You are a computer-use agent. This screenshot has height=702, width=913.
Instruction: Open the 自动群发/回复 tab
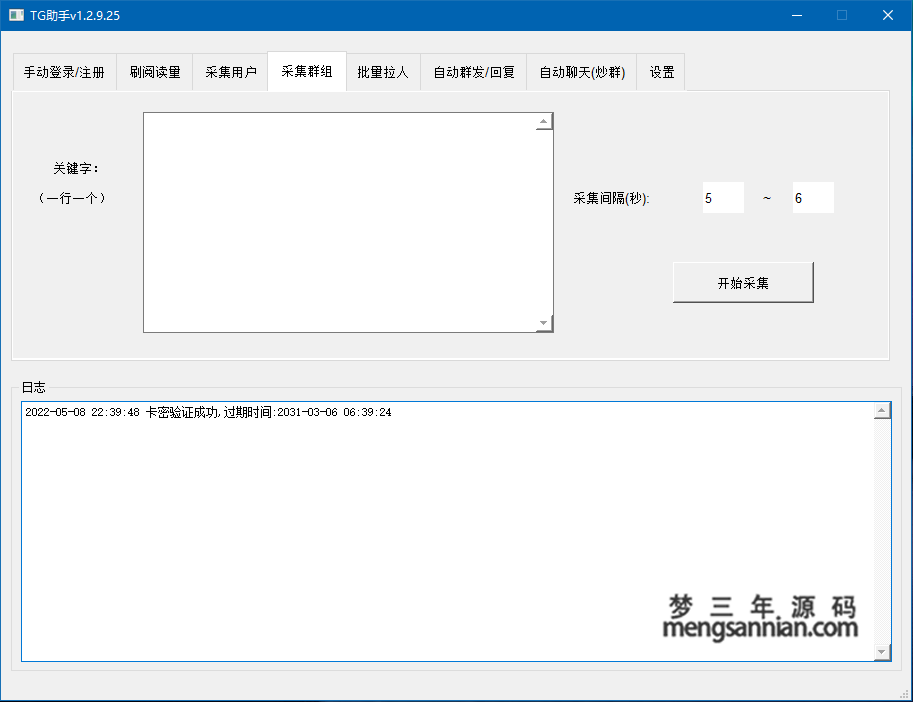(474, 72)
